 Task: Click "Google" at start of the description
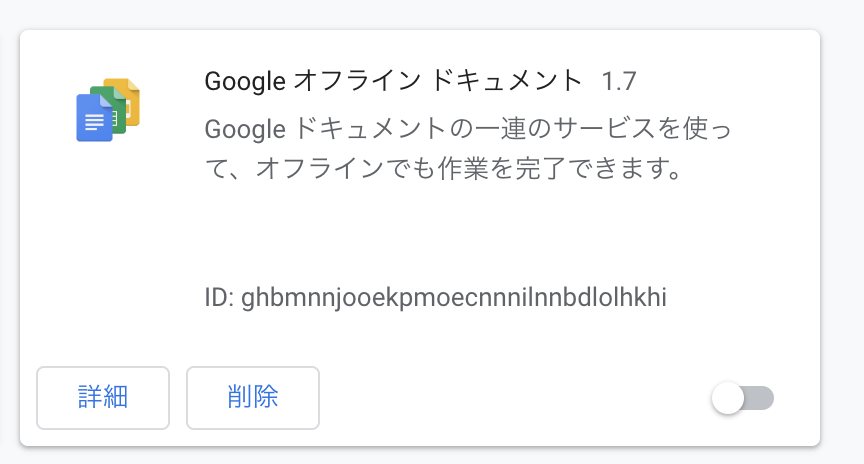point(245,130)
